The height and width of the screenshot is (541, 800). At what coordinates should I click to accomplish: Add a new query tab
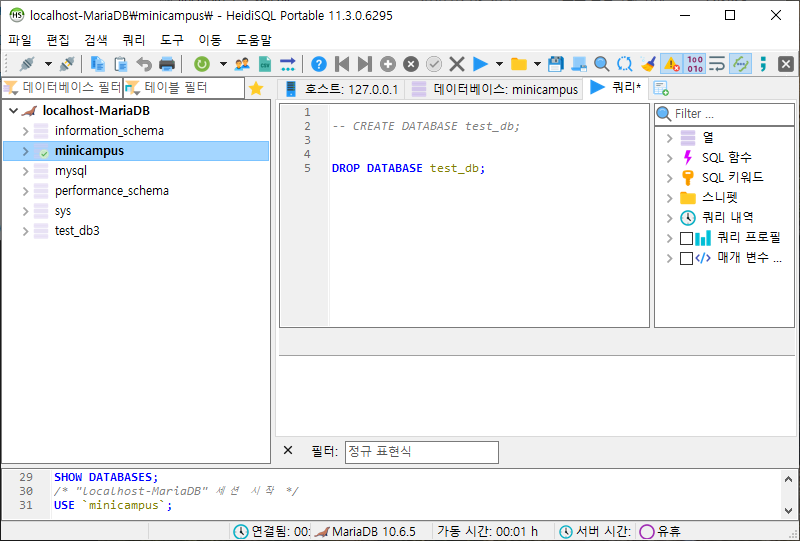tap(661, 89)
